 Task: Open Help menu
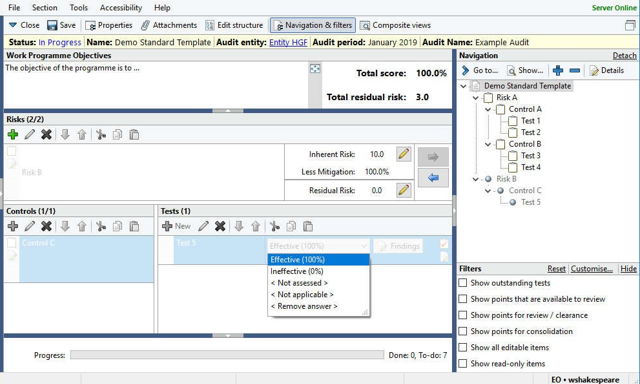162,7
